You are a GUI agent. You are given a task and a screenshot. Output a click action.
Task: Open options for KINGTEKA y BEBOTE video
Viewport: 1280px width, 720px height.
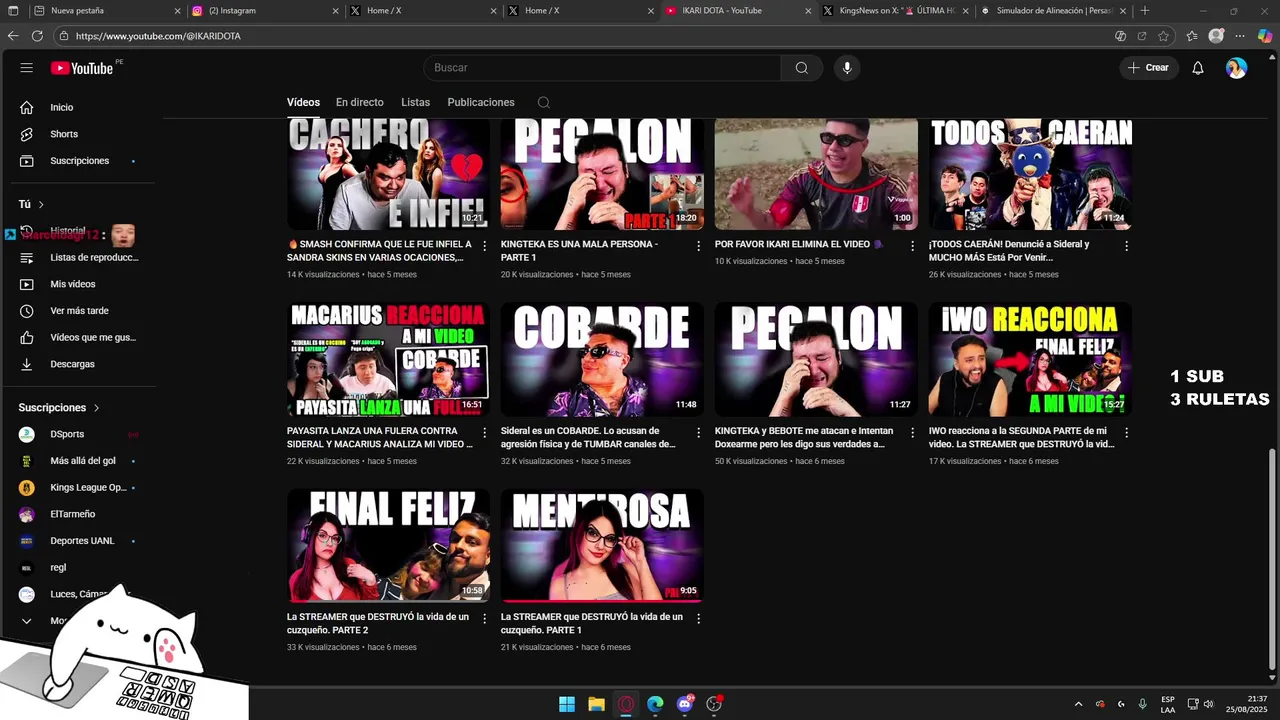(x=912, y=433)
